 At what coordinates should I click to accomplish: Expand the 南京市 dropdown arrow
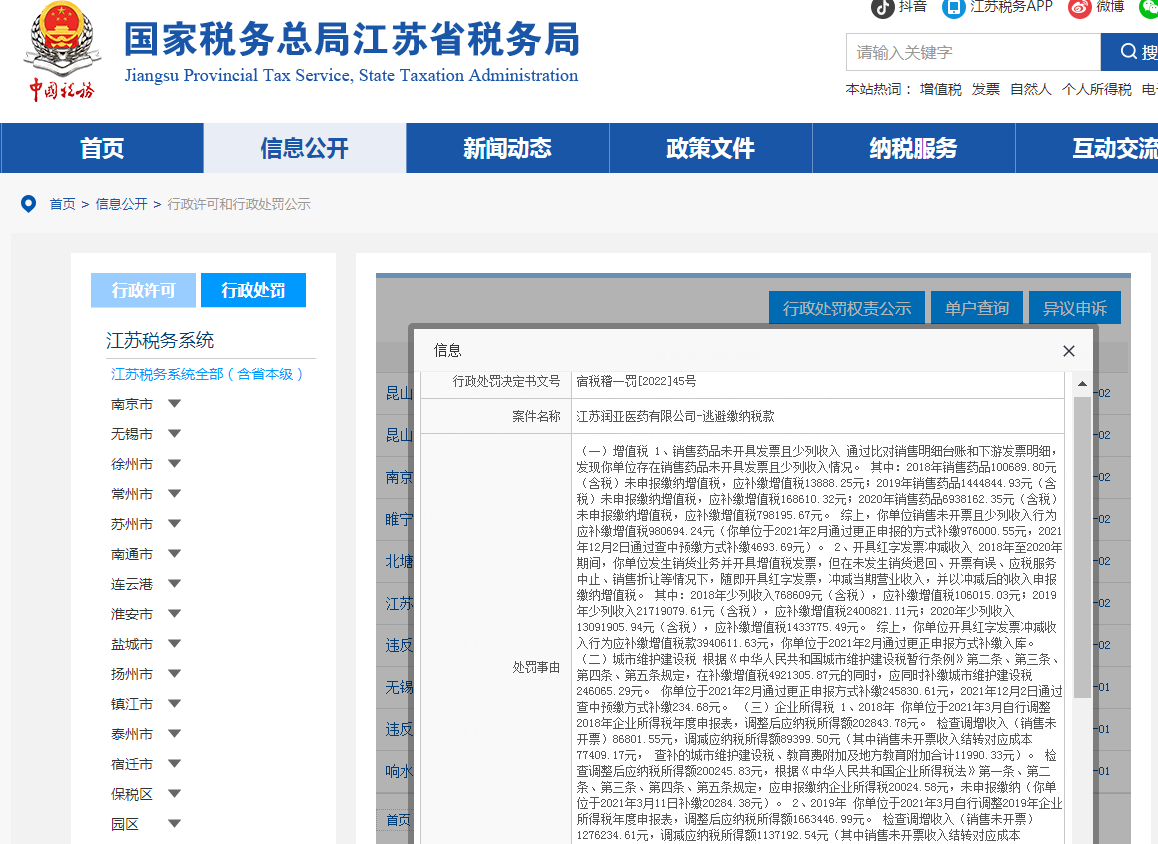[174, 404]
